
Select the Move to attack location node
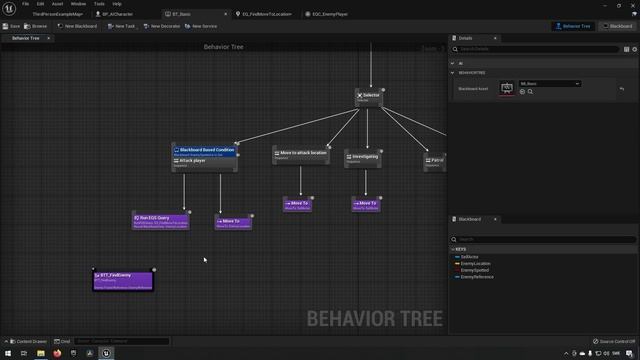pos(301,155)
